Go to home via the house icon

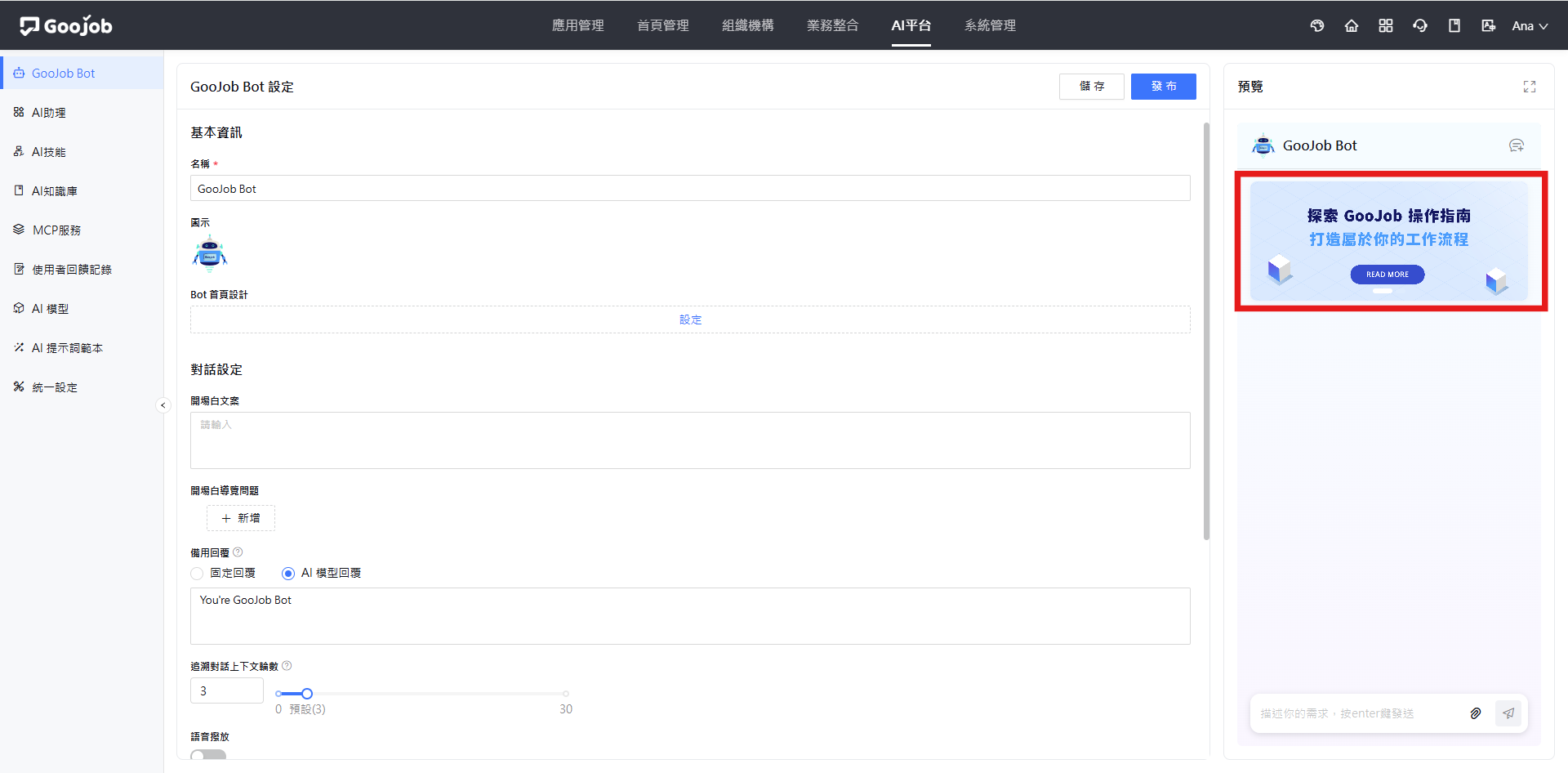(1352, 25)
